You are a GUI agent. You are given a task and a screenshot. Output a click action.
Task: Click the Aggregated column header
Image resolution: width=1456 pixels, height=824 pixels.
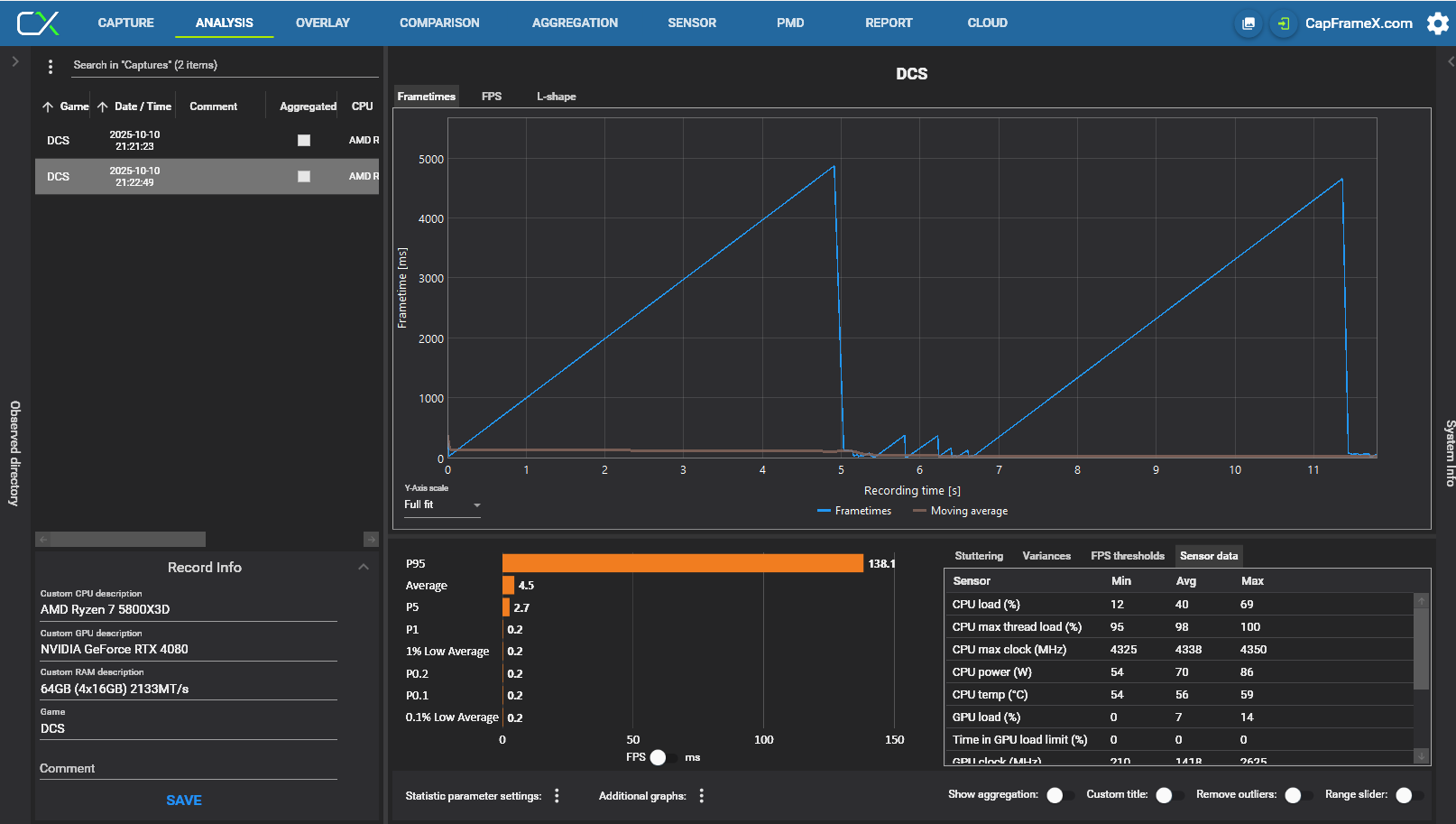click(308, 106)
